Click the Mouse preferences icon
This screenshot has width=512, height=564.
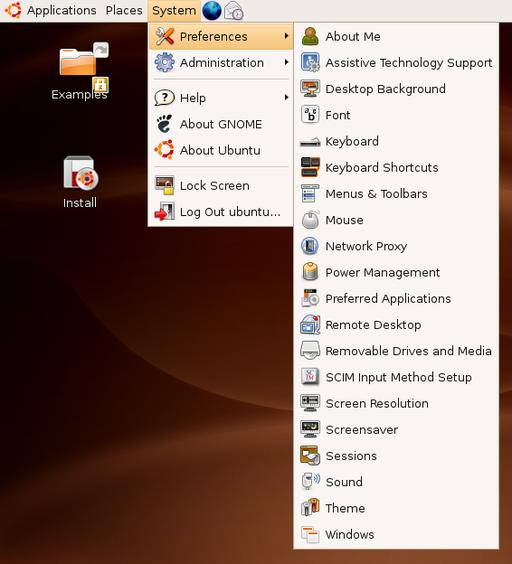coord(310,220)
